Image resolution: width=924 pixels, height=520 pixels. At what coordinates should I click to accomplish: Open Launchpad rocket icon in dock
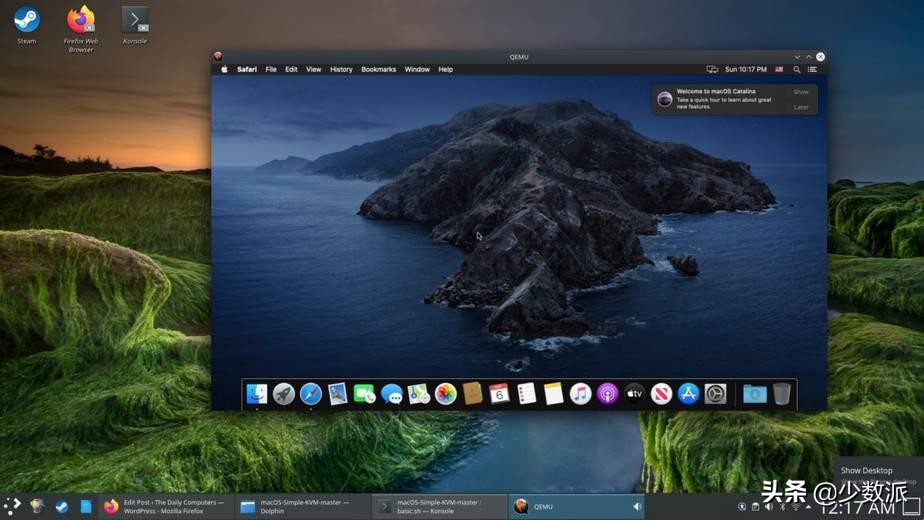284,394
